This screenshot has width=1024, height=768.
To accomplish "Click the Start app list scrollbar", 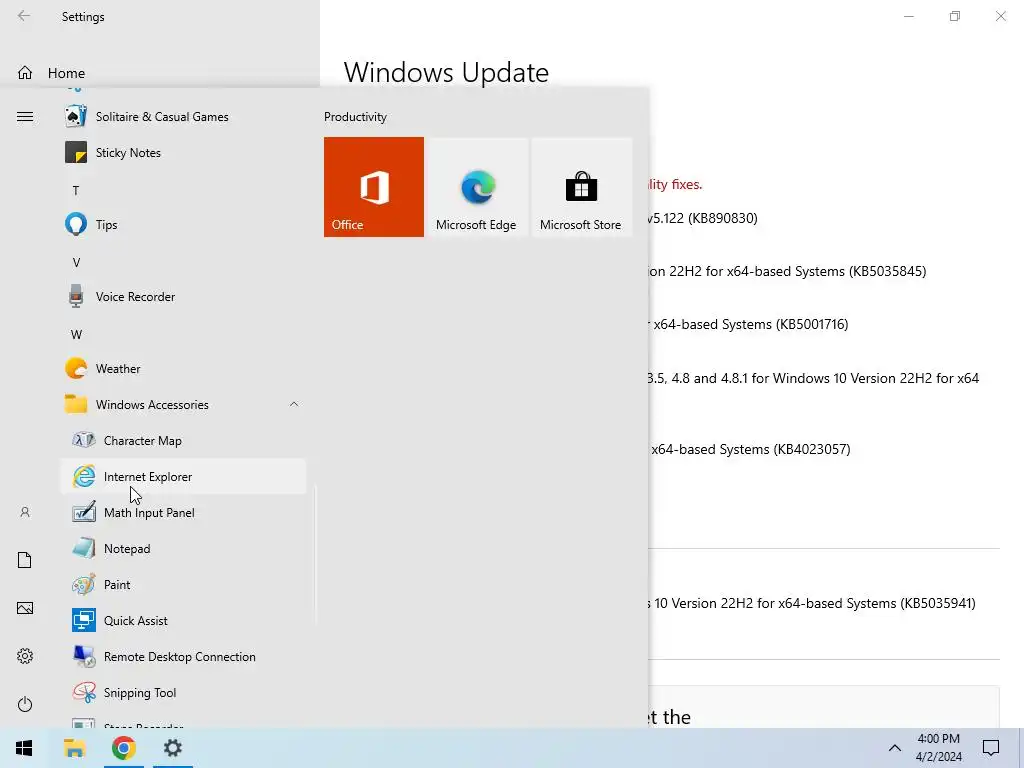I will pos(315,555).
